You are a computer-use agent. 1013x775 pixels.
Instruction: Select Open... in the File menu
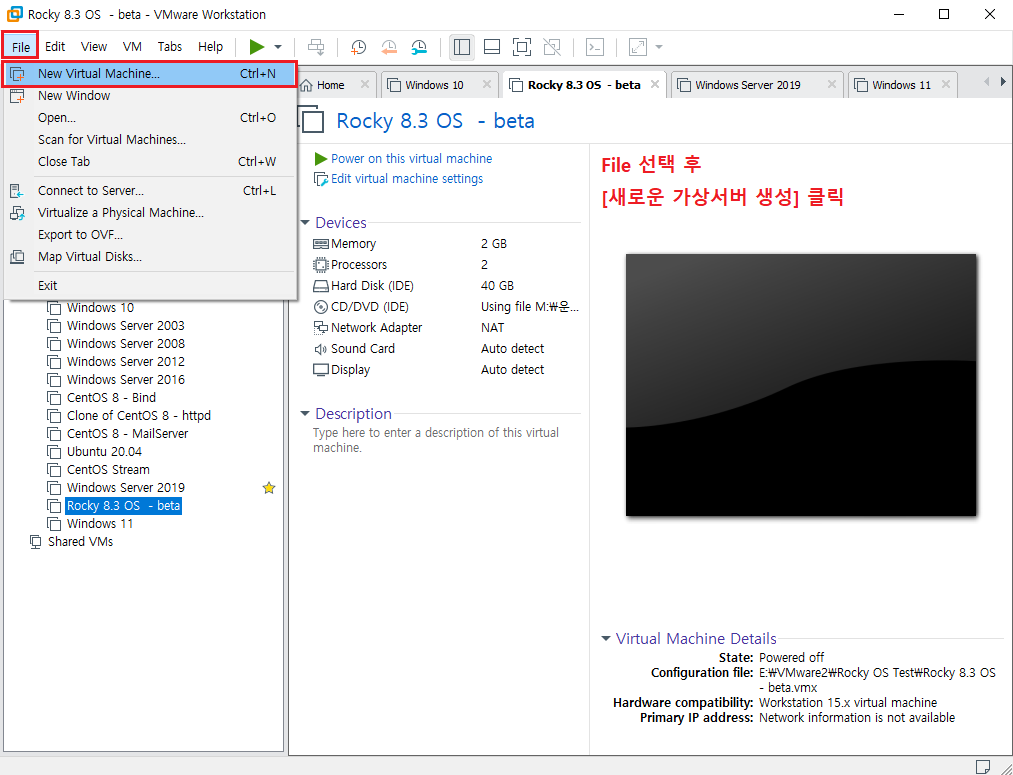click(150, 118)
